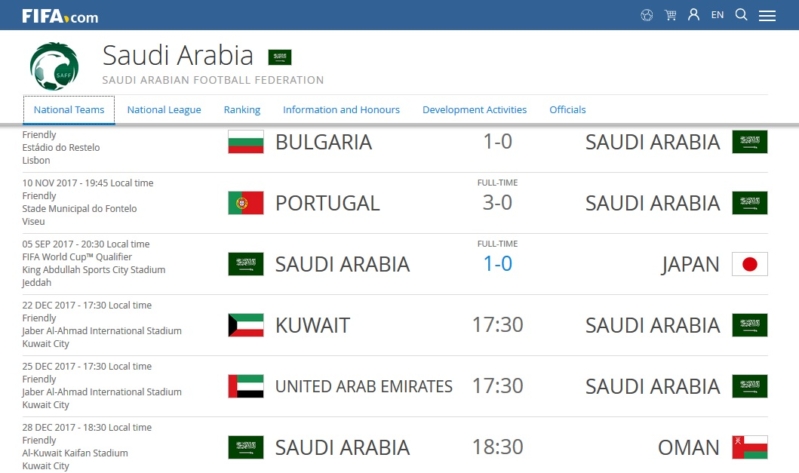799x473 pixels.
Task: Open the user account icon
Action: [694, 15]
